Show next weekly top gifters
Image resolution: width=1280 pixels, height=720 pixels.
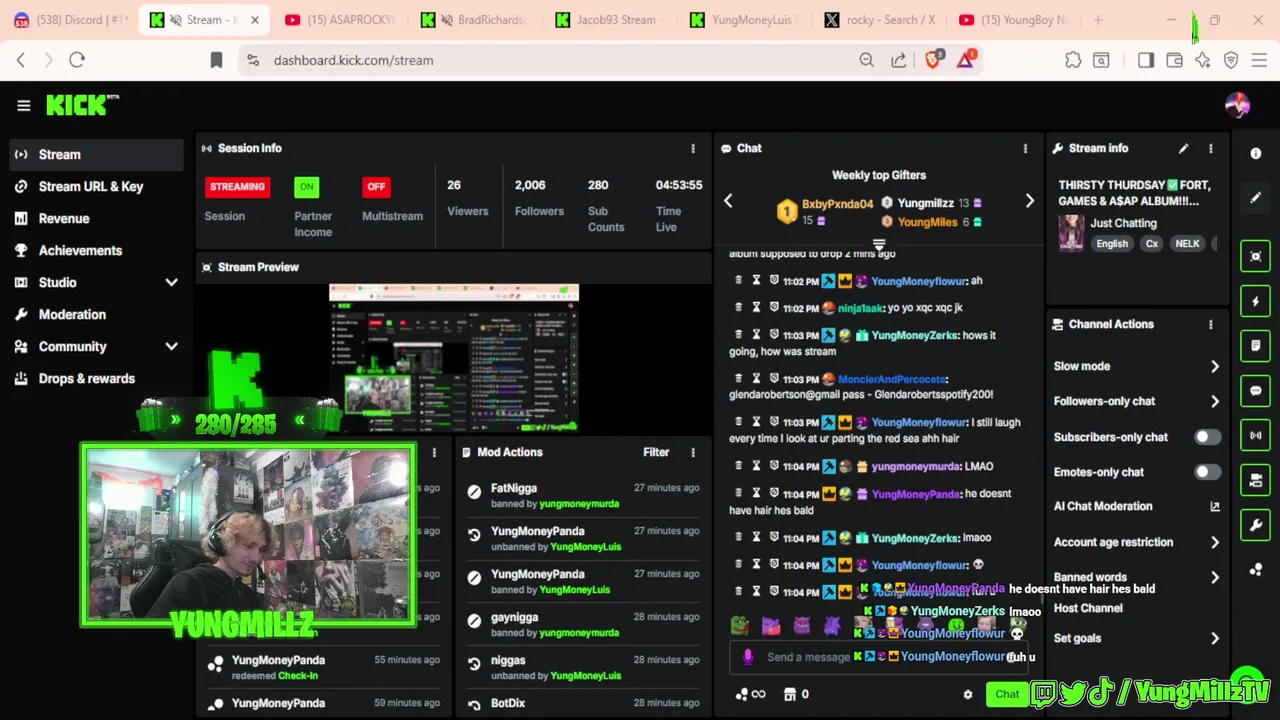pyautogui.click(x=1030, y=201)
